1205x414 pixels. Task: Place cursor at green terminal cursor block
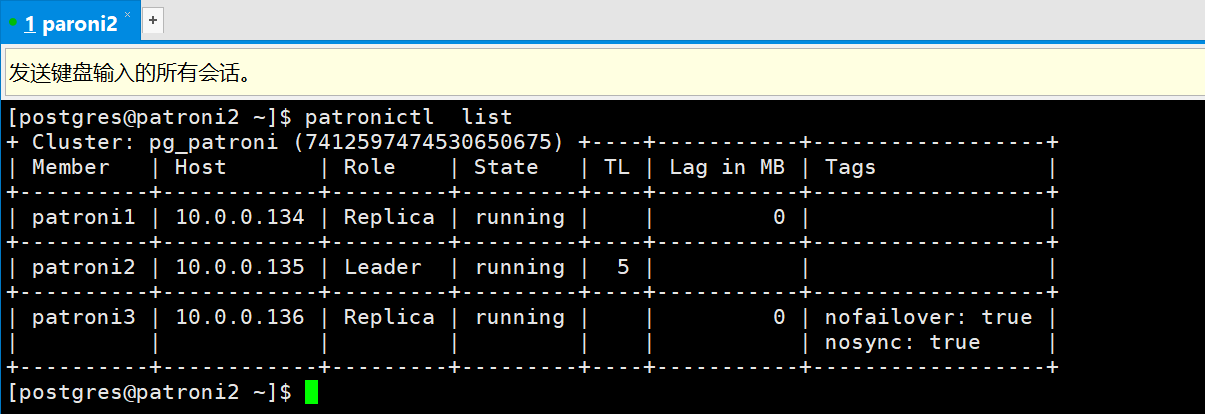tap(311, 392)
